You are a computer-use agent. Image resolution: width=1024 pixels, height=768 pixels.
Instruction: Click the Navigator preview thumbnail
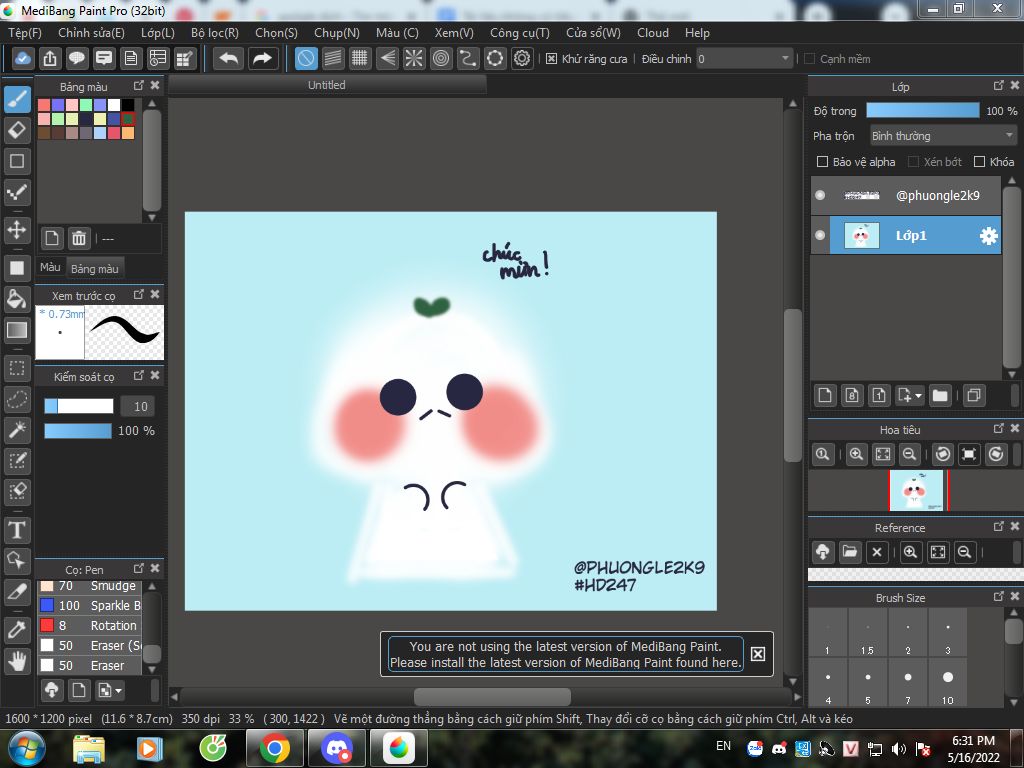tap(918, 490)
